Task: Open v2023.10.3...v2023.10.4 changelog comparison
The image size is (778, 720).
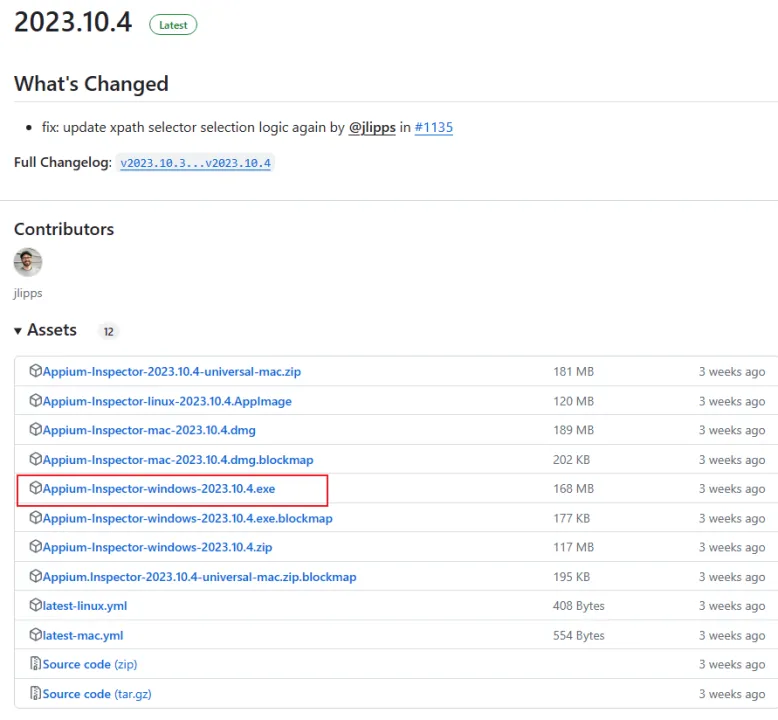Action: coord(196,163)
